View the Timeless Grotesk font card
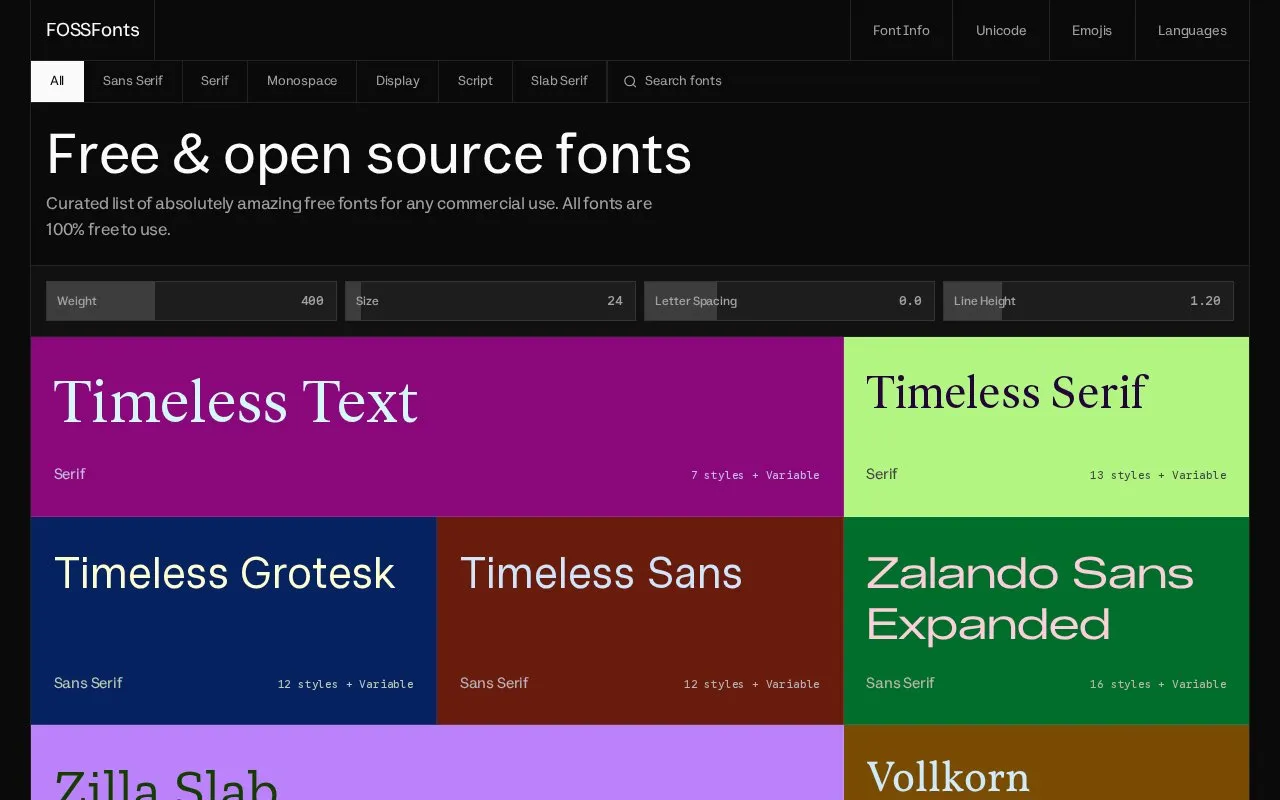 tap(234, 621)
